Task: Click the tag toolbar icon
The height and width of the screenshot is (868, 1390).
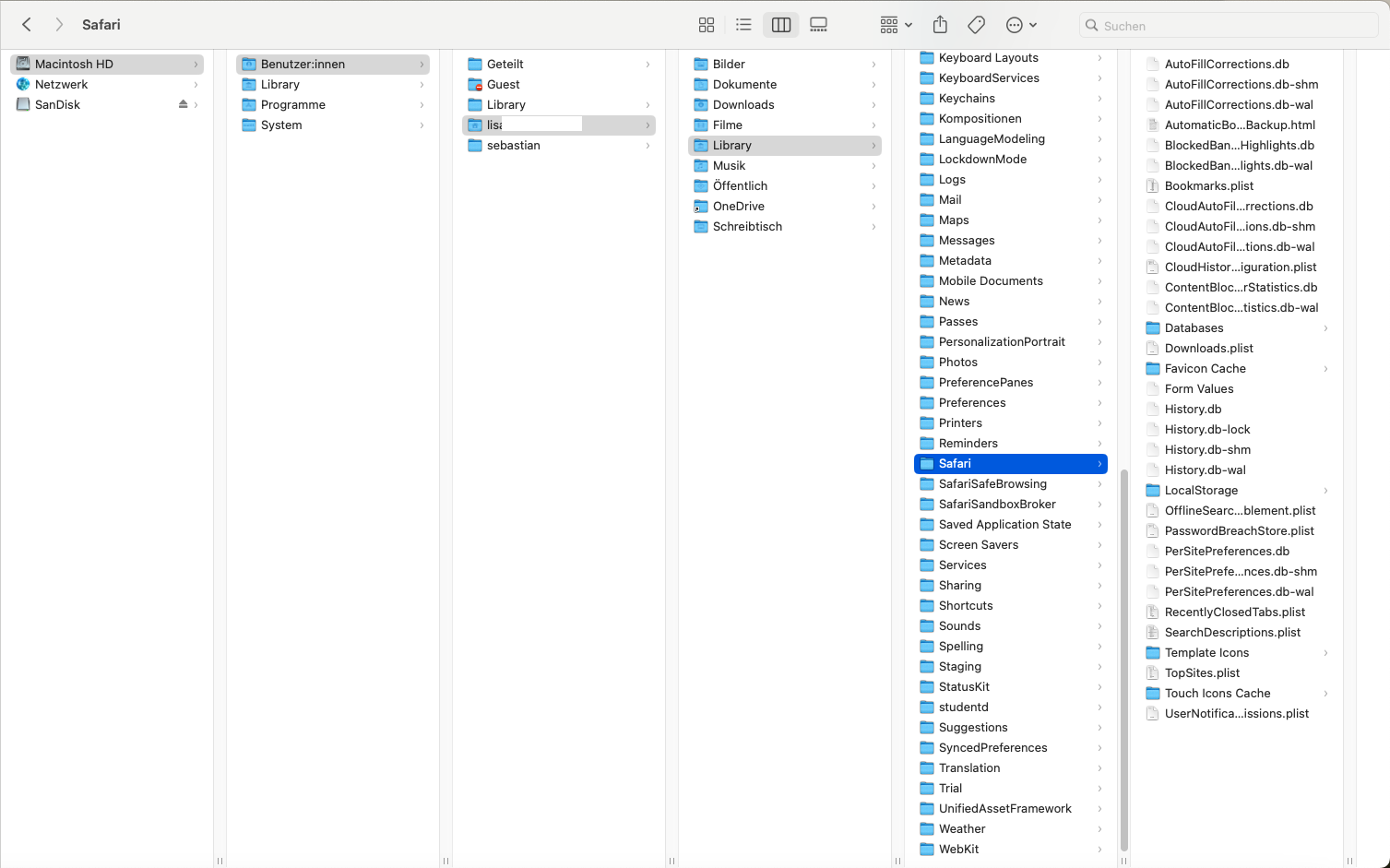Action: [977, 25]
